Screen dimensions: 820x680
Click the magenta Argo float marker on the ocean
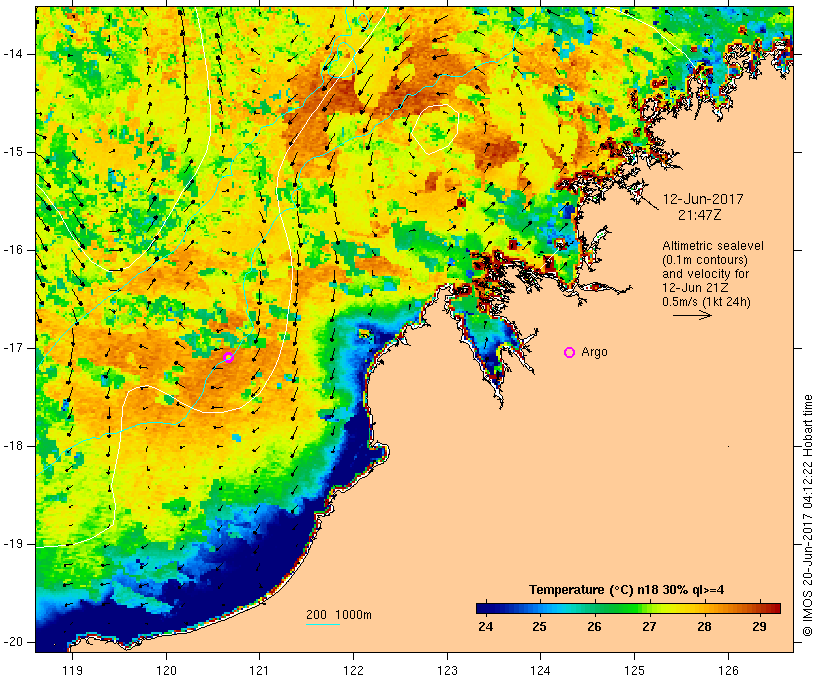coord(229,357)
